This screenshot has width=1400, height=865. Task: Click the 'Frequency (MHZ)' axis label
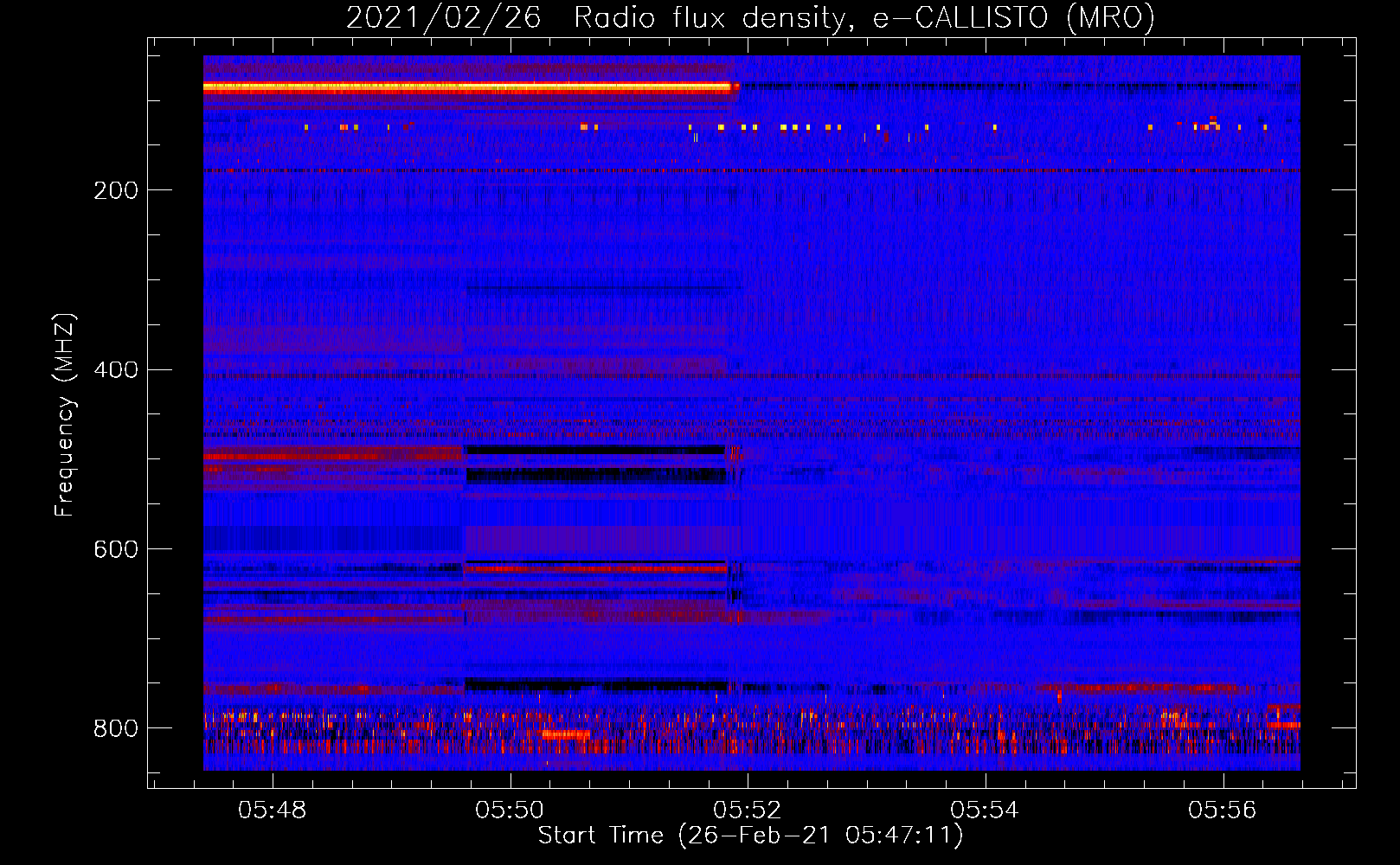coord(65,415)
